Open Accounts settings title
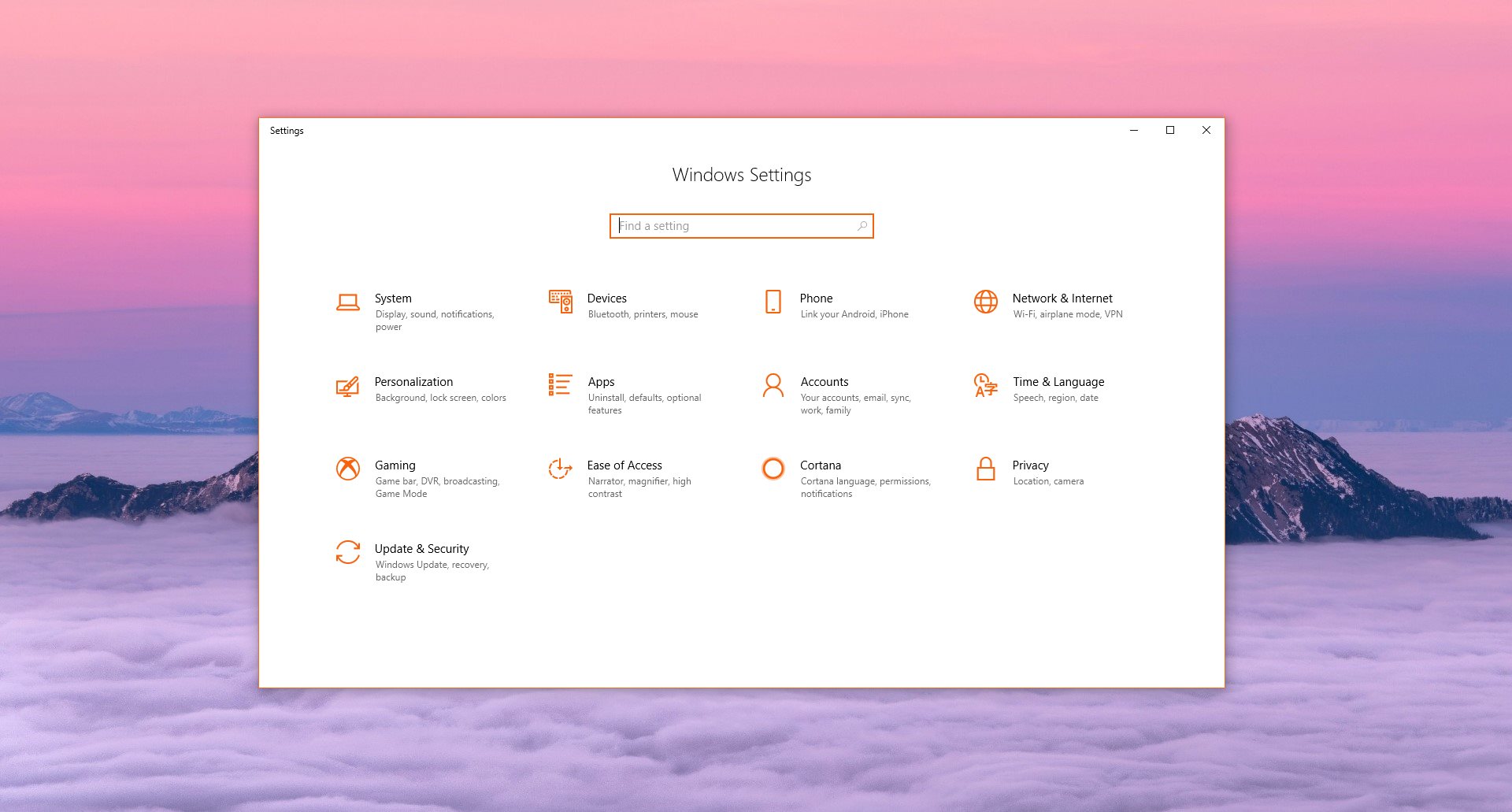 tap(825, 382)
